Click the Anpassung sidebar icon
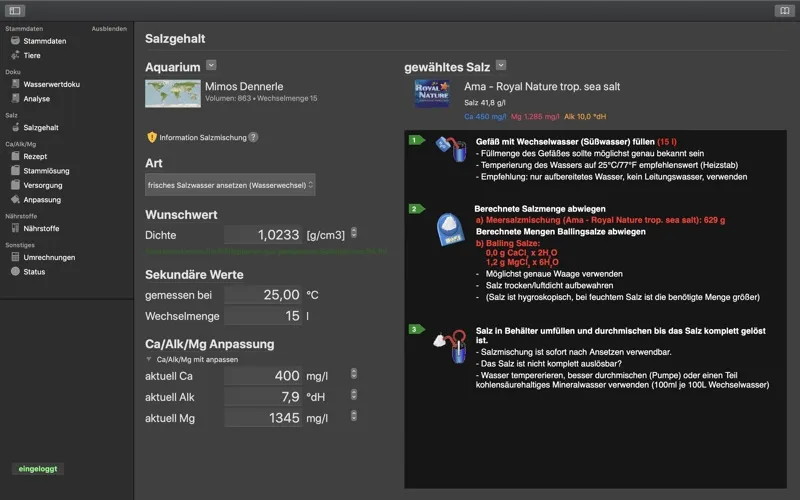The image size is (800, 500). coord(15,199)
